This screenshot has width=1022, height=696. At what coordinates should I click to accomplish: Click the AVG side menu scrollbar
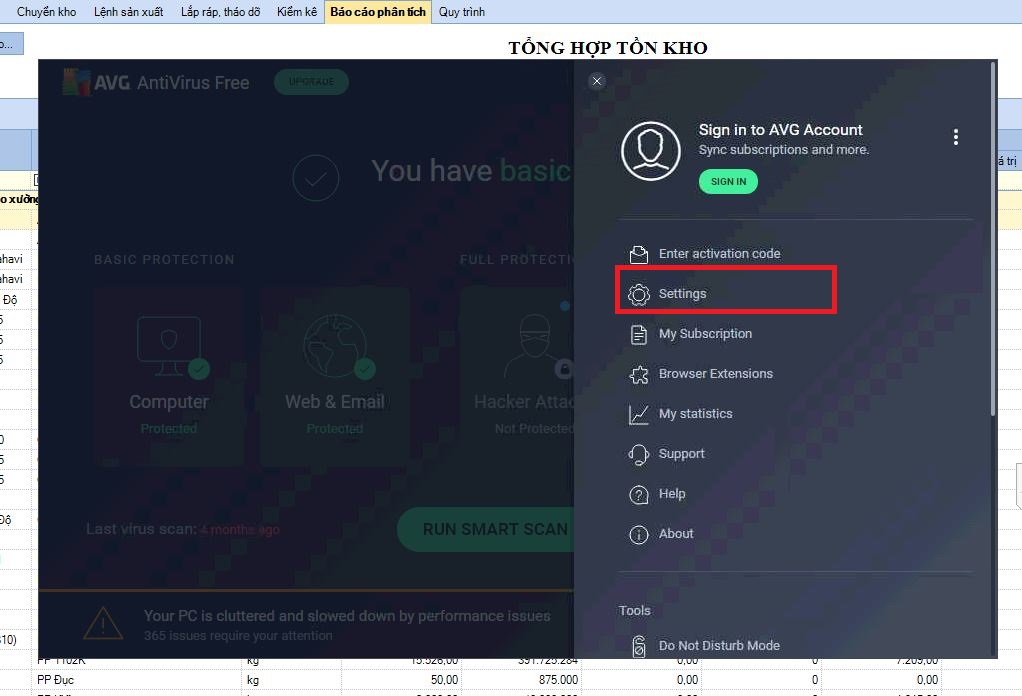pos(993,238)
